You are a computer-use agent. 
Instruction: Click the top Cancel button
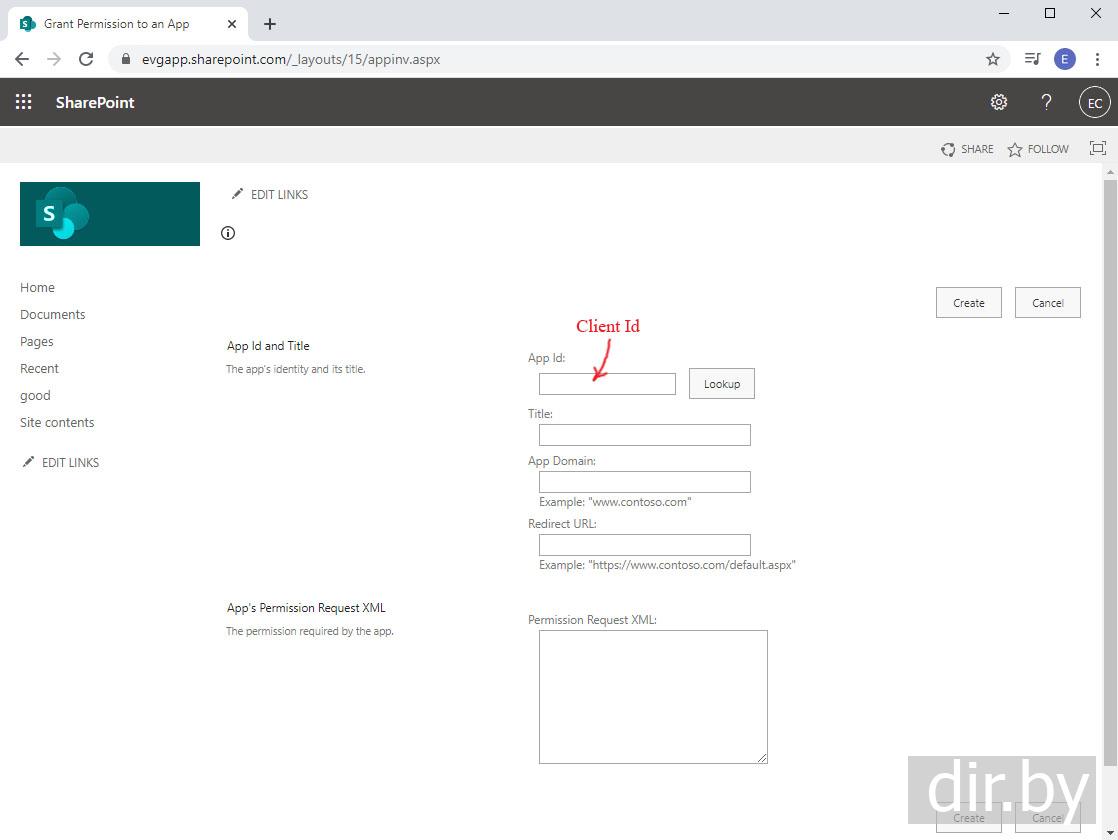[x=1047, y=303]
